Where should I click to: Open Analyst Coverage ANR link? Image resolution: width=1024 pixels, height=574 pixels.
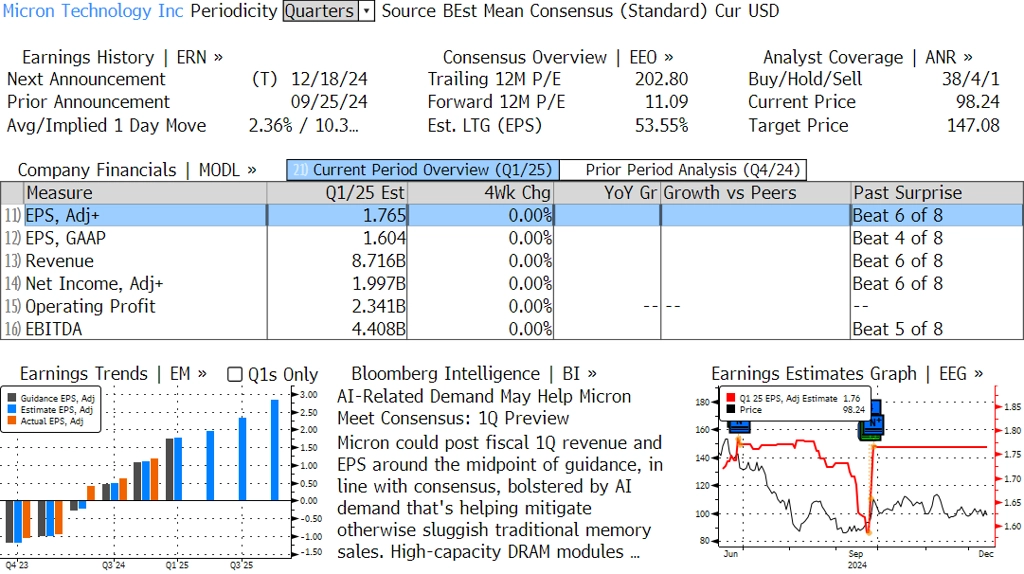(x=867, y=57)
